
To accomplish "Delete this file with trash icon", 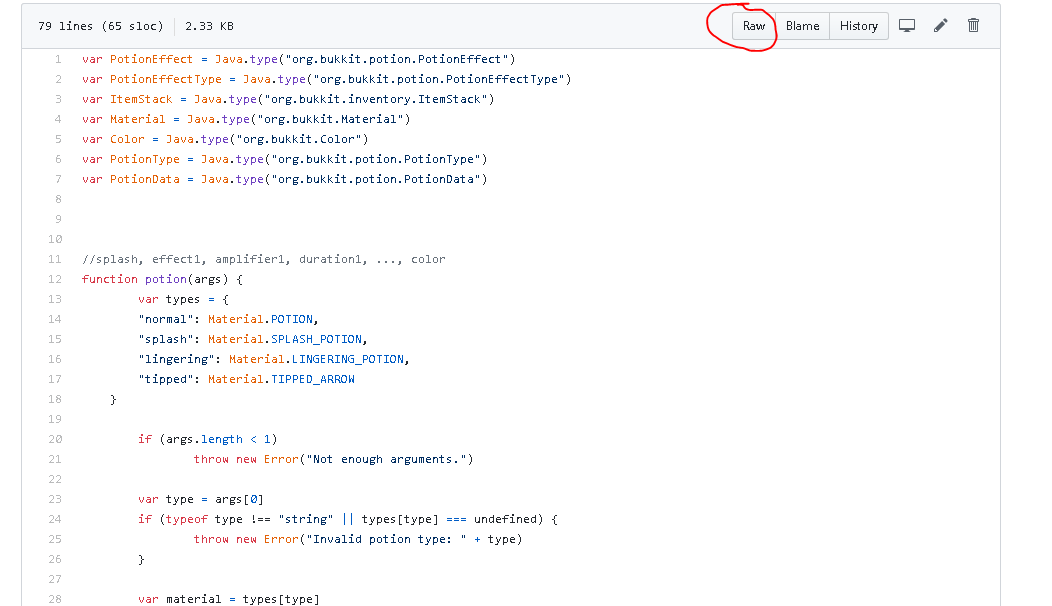I will (974, 26).
